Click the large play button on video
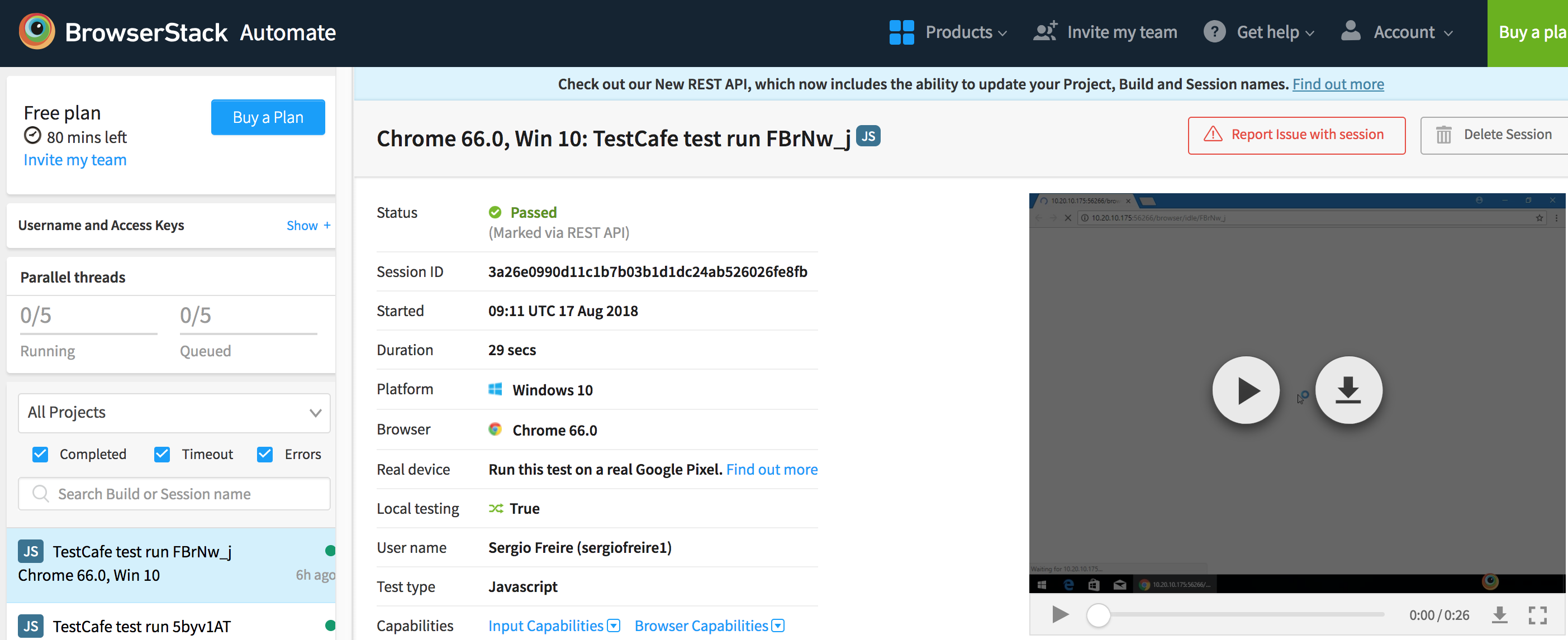The width and height of the screenshot is (1568, 640). tap(1246, 390)
